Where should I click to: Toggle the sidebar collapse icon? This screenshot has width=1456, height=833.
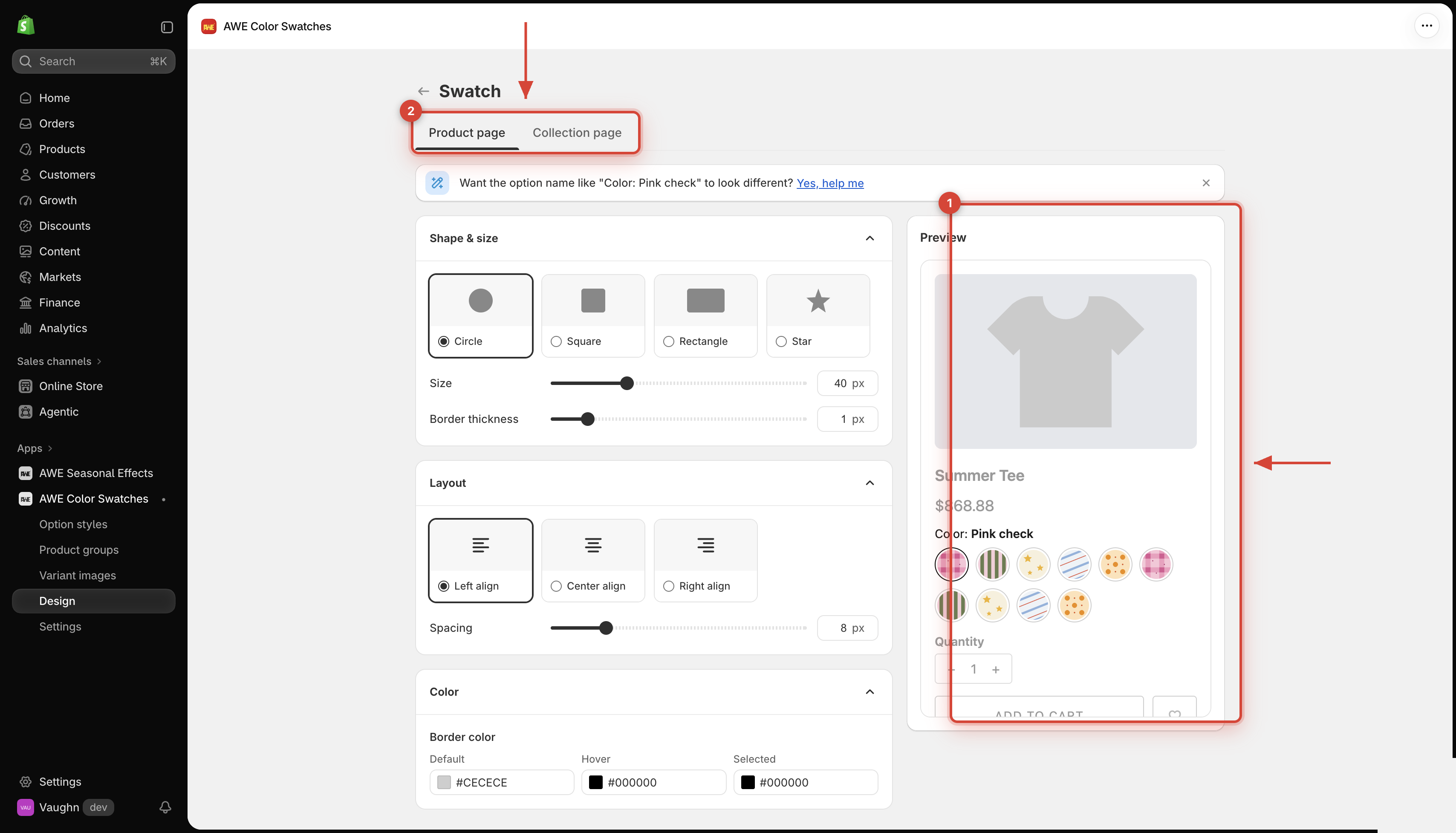pos(167,27)
